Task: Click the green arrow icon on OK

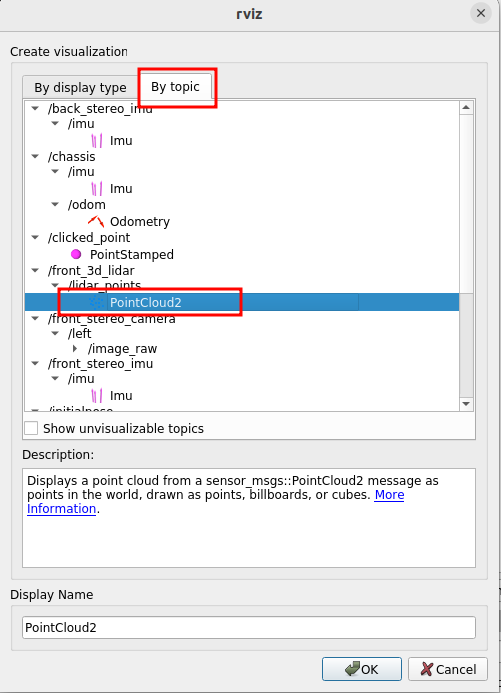Action: [x=352, y=669]
